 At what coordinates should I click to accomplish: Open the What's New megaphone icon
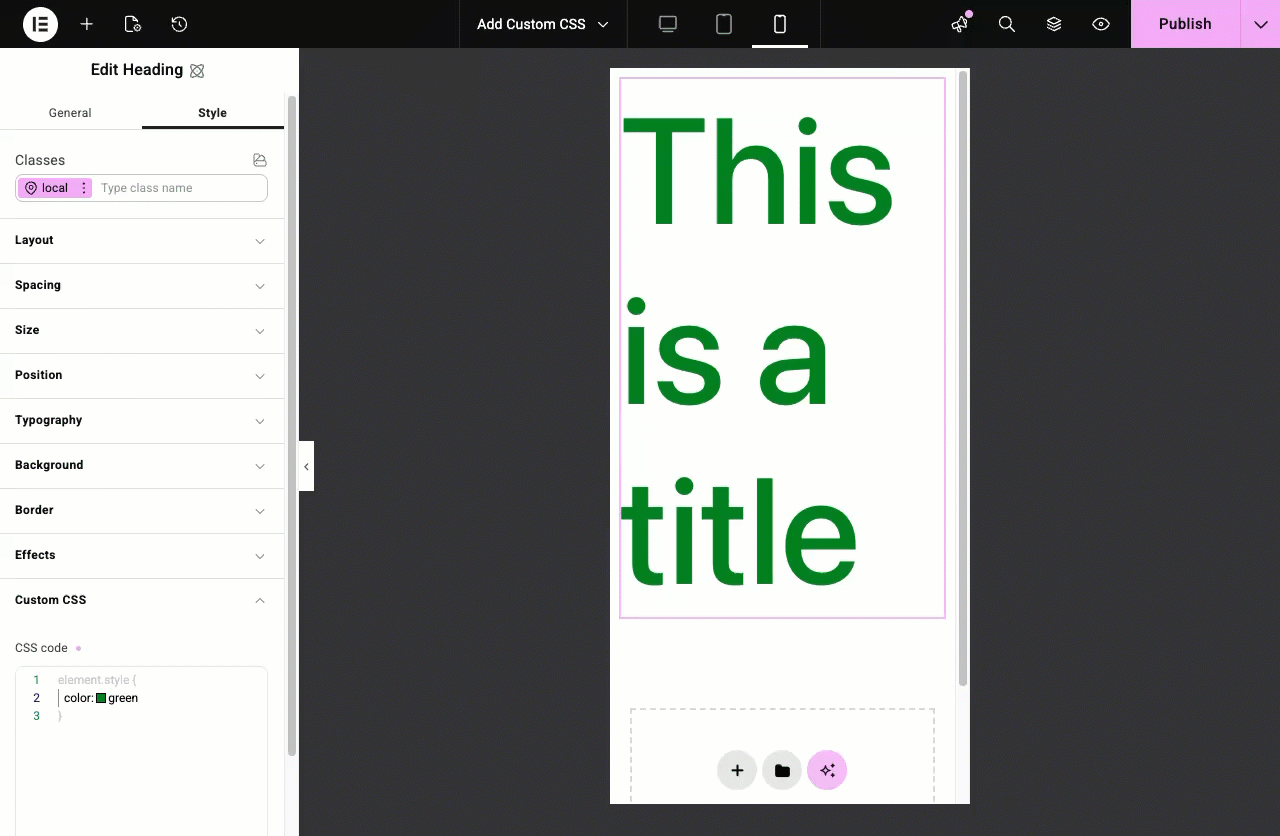click(960, 24)
